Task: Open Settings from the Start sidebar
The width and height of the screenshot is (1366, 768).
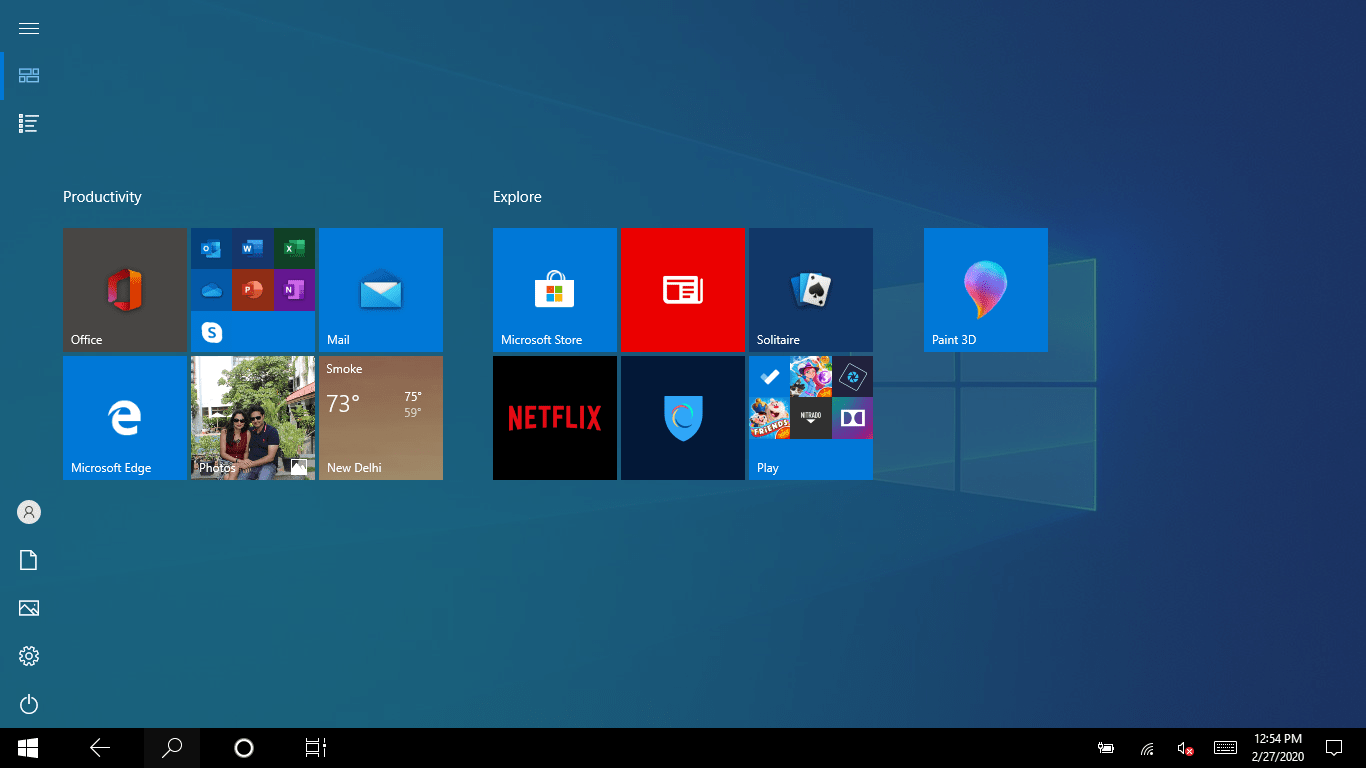Action: [29, 656]
